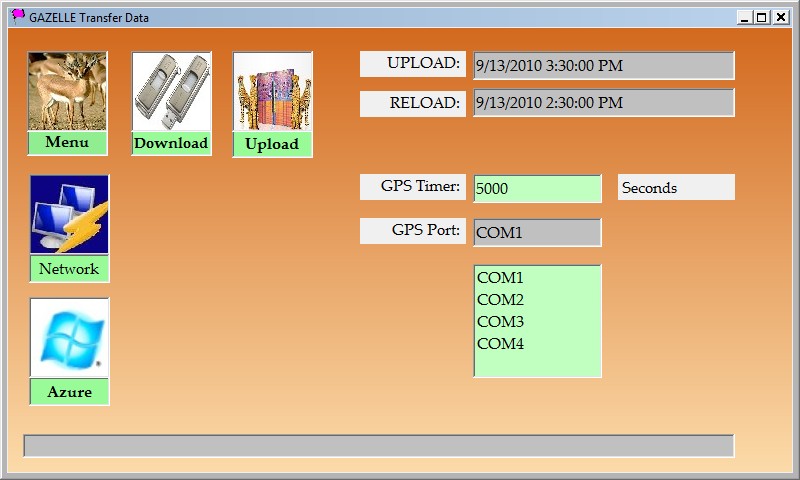The height and width of the screenshot is (480, 800).
Task: Click the gray status bar at bottom
Action: click(x=379, y=446)
